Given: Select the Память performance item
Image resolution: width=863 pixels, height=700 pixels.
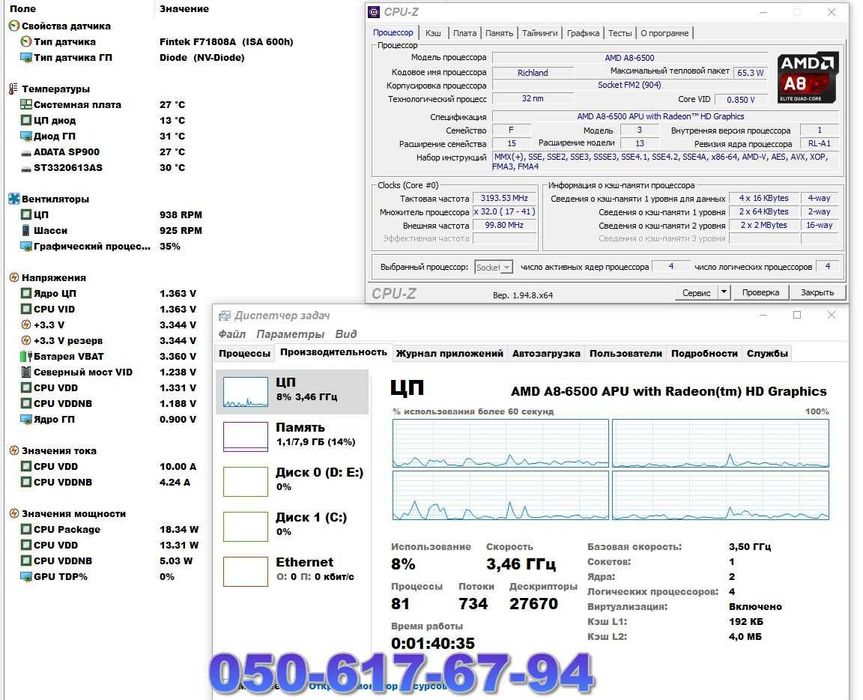Looking at the screenshot, I should pyautogui.click(x=293, y=436).
